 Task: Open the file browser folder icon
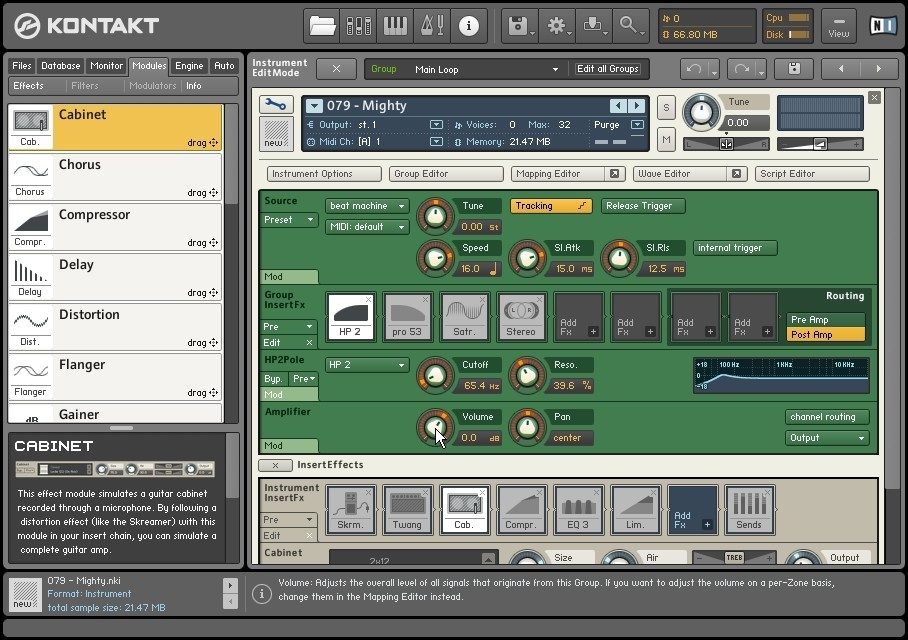322,25
